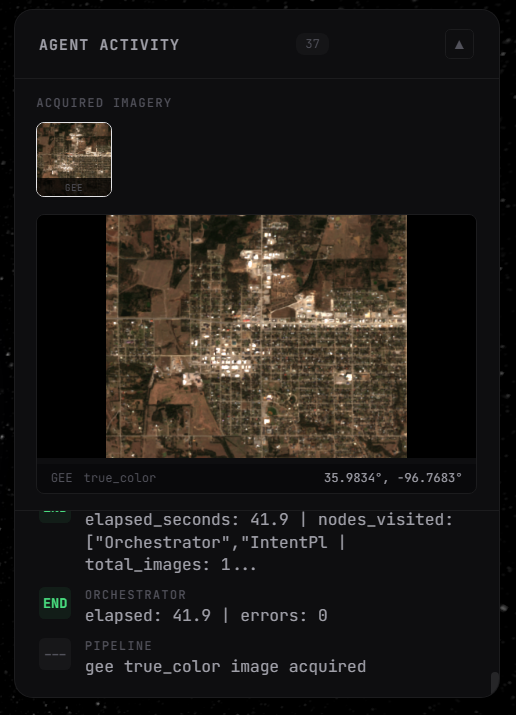Click the ORCHESTRATOR log entry header
Viewport: 516px width, 715px height.
135,595
